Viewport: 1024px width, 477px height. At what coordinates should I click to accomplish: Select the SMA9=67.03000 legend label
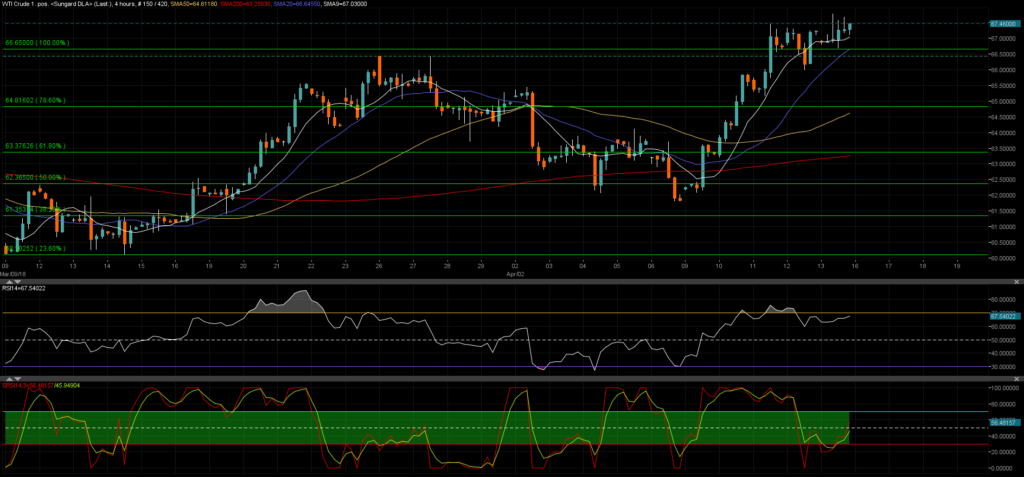(345, 4)
